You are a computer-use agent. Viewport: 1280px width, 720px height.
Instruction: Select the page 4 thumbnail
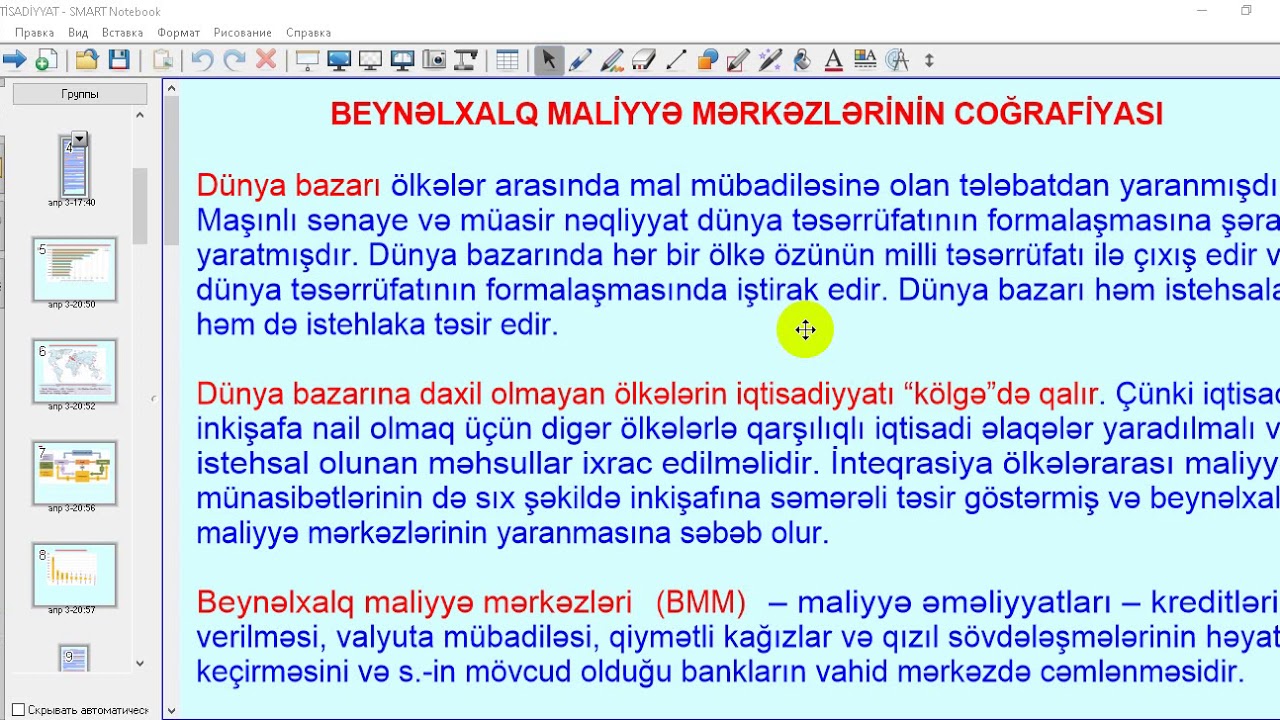pyautogui.click(x=73, y=166)
